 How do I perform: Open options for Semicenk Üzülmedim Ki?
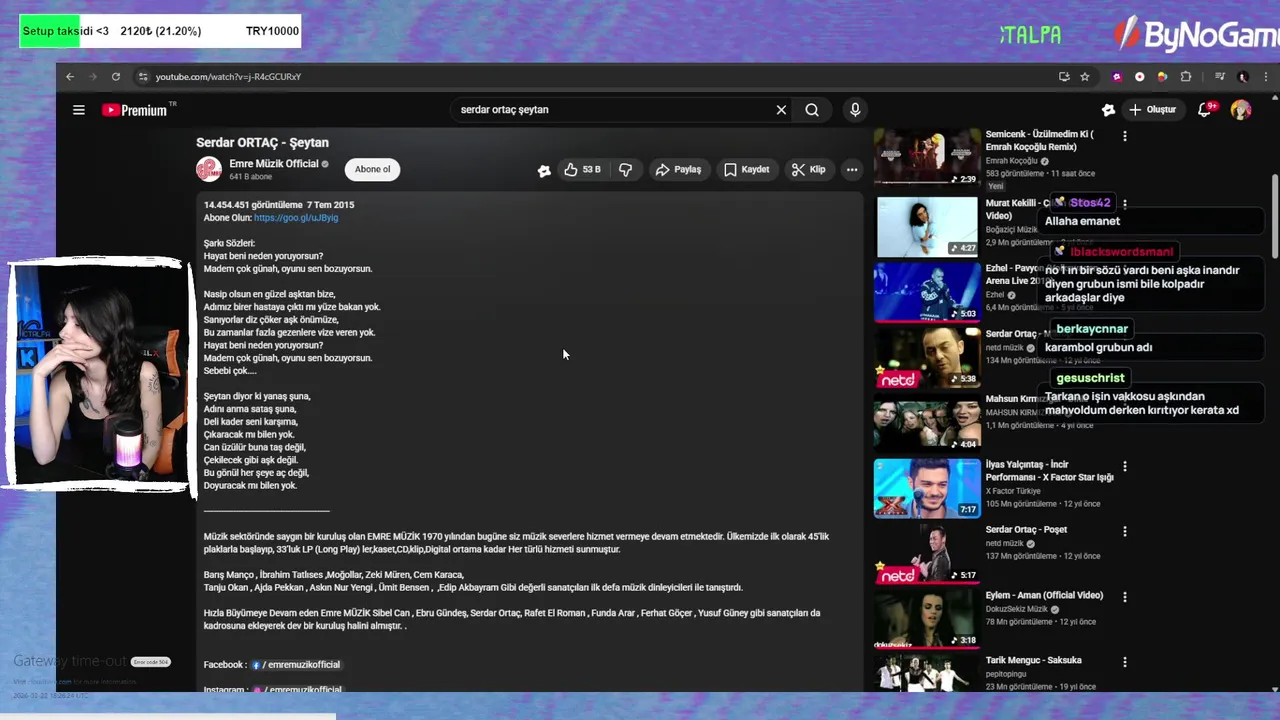1125,136
